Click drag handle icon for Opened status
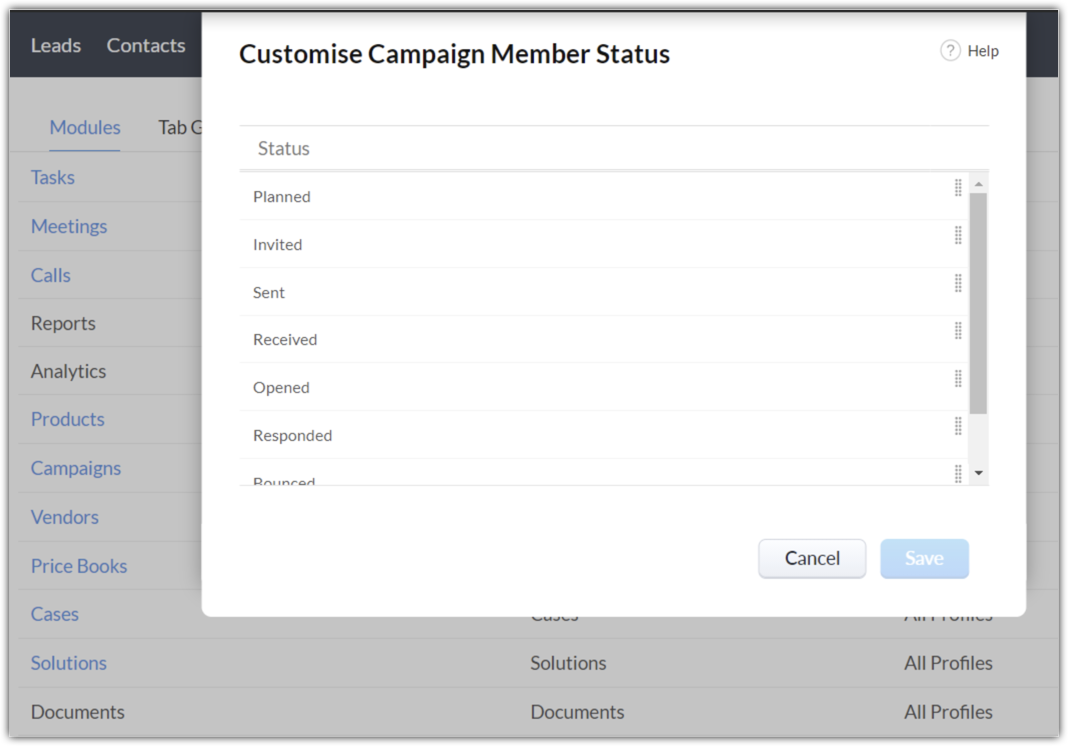Image resolution: width=1068 pixels, height=746 pixels. 958,378
